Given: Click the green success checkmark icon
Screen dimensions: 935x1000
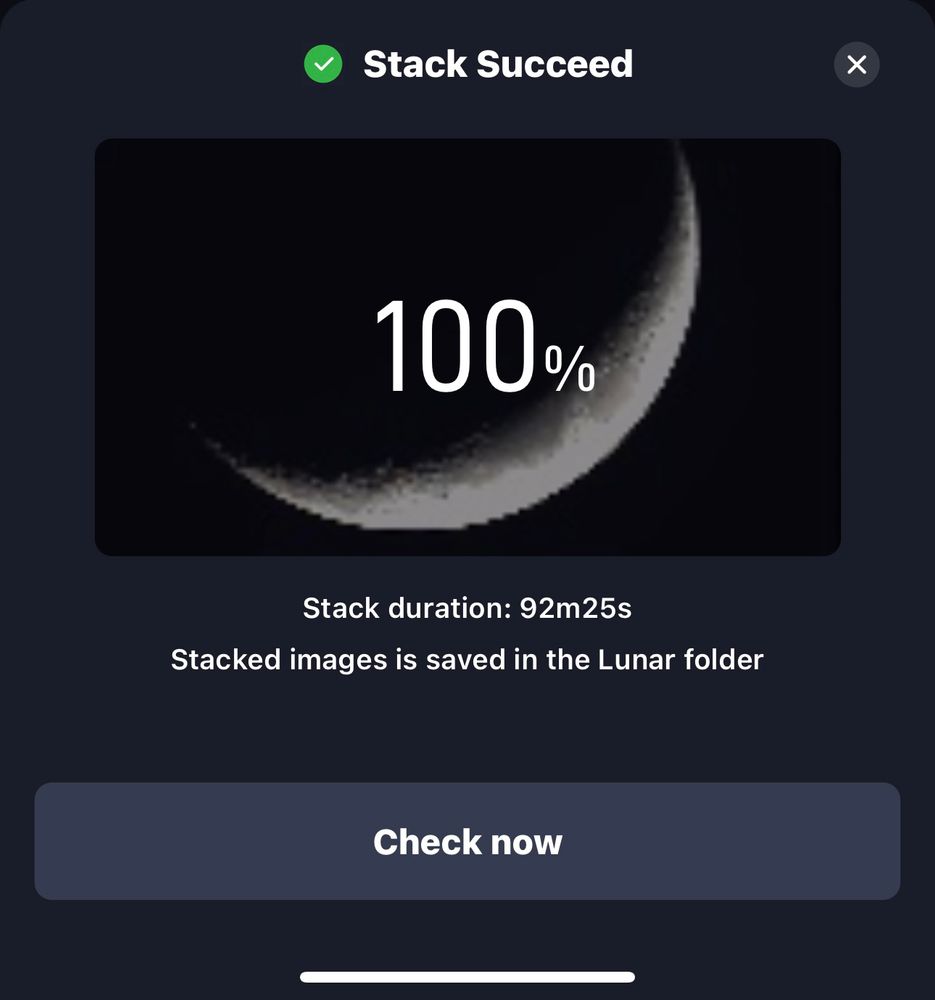Looking at the screenshot, I should click(x=323, y=65).
